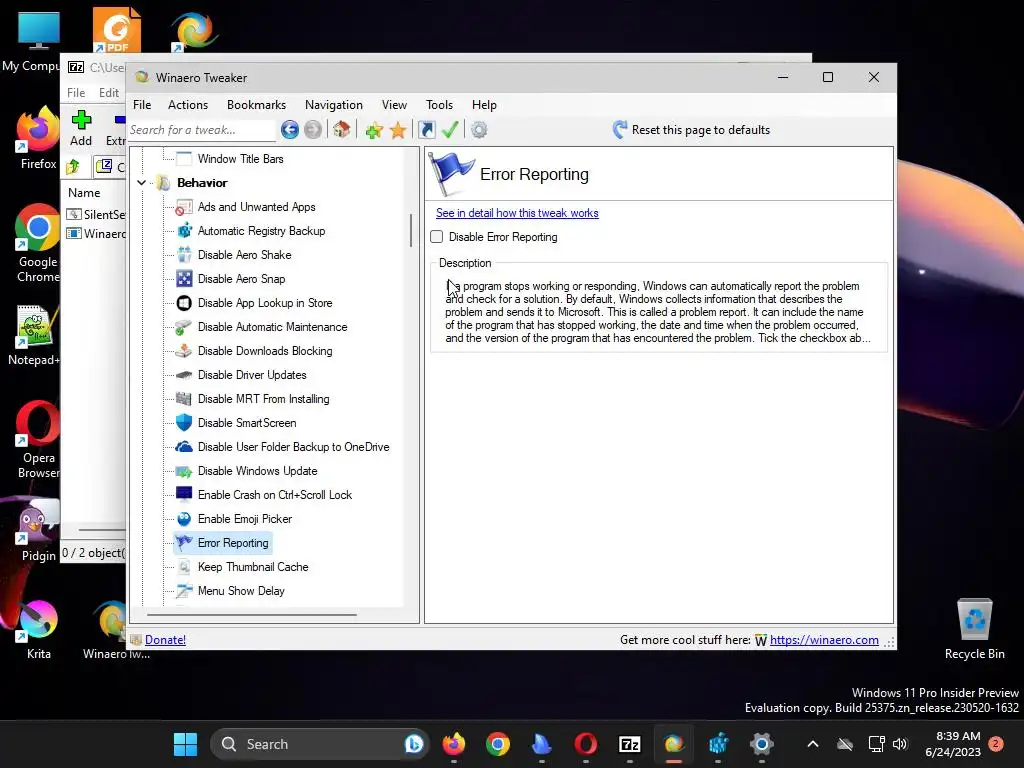Open Firefox from the taskbar

(454, 744)
